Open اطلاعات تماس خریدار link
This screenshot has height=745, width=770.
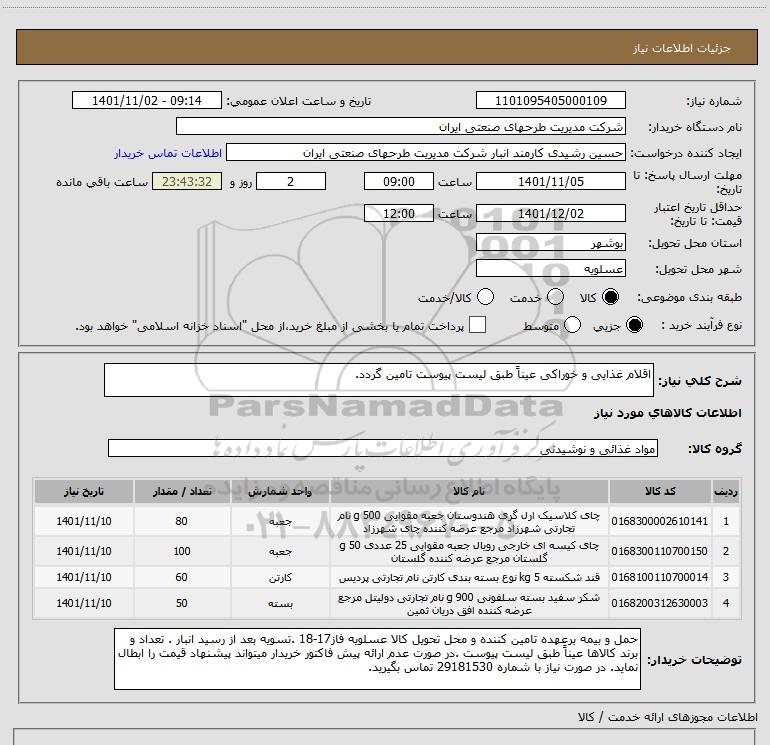168,153
